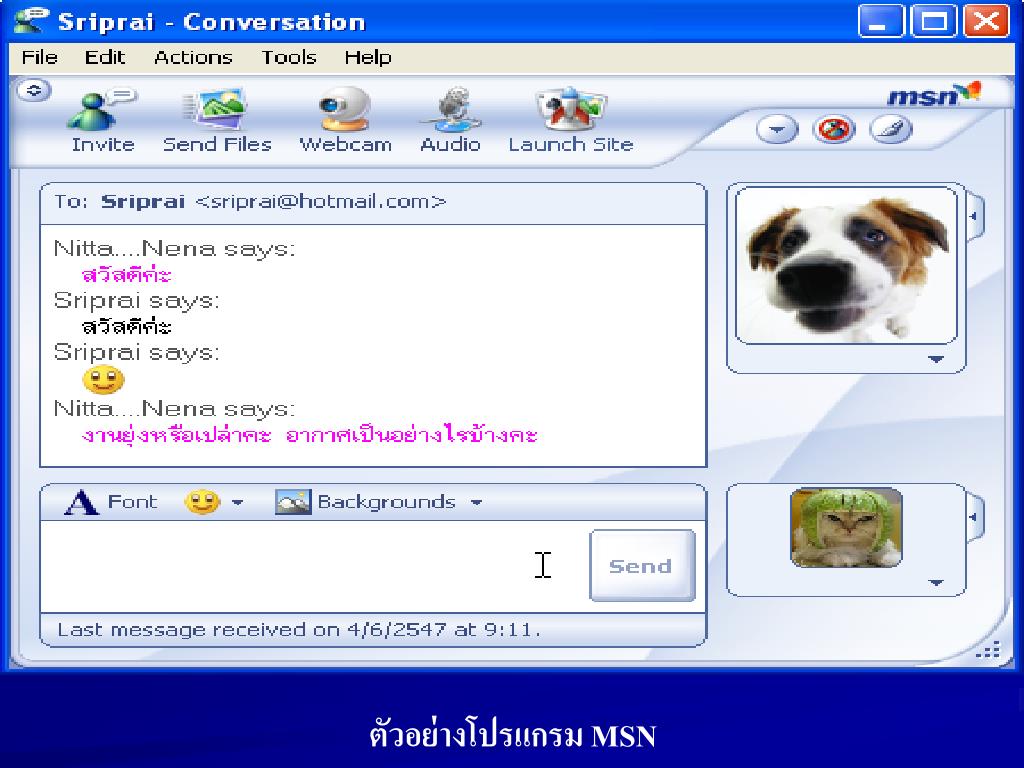Click the window resize grip

[x=987, y=649]
